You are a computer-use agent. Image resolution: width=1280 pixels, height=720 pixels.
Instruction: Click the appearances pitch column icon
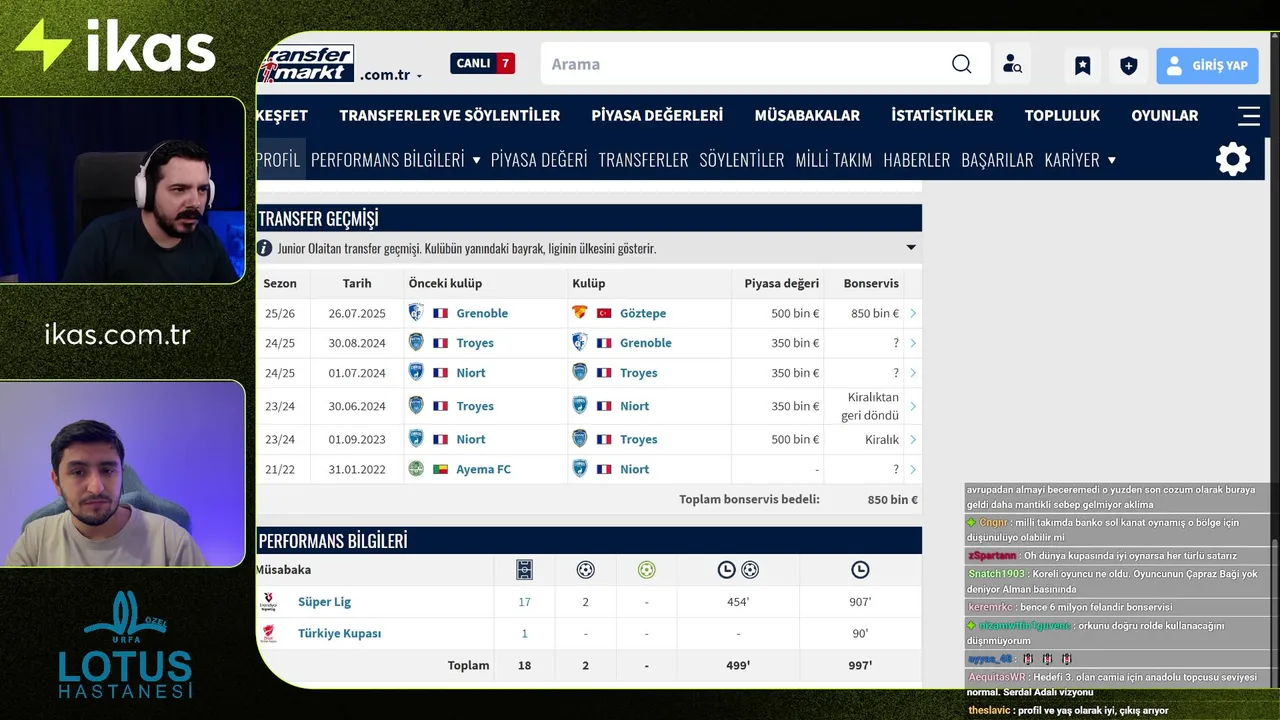pos(524,570)
